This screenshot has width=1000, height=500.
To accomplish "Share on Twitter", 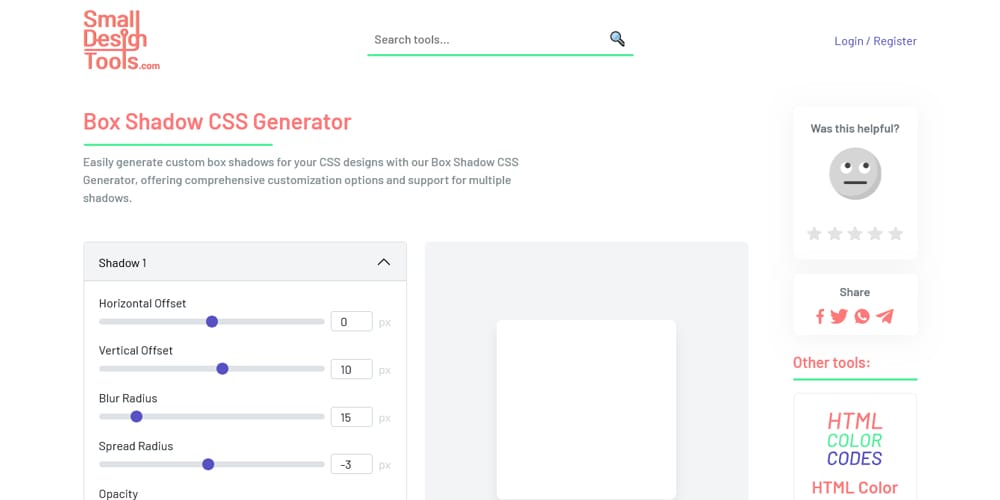I will (839, 316).
